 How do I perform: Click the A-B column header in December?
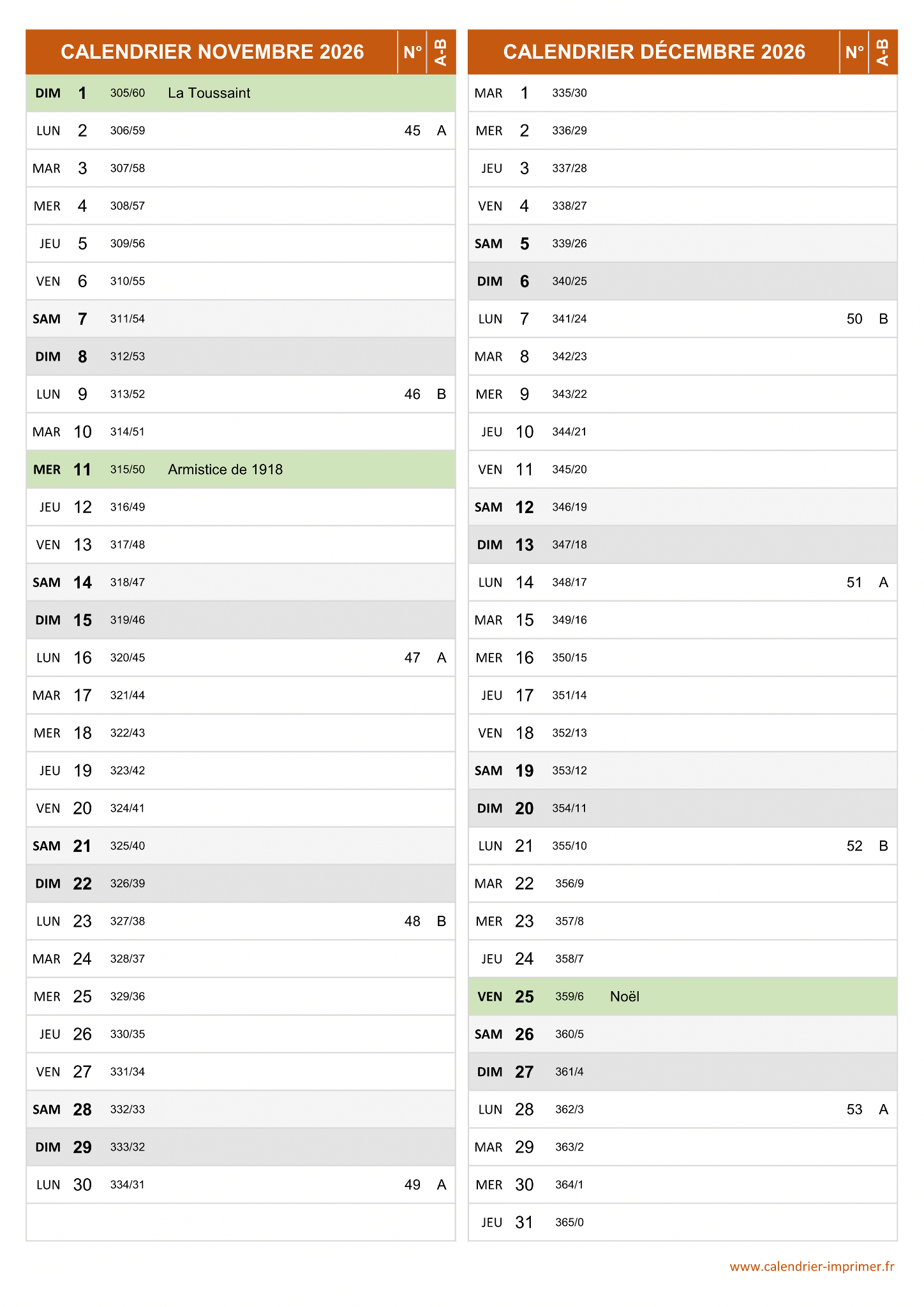point(883,52)
